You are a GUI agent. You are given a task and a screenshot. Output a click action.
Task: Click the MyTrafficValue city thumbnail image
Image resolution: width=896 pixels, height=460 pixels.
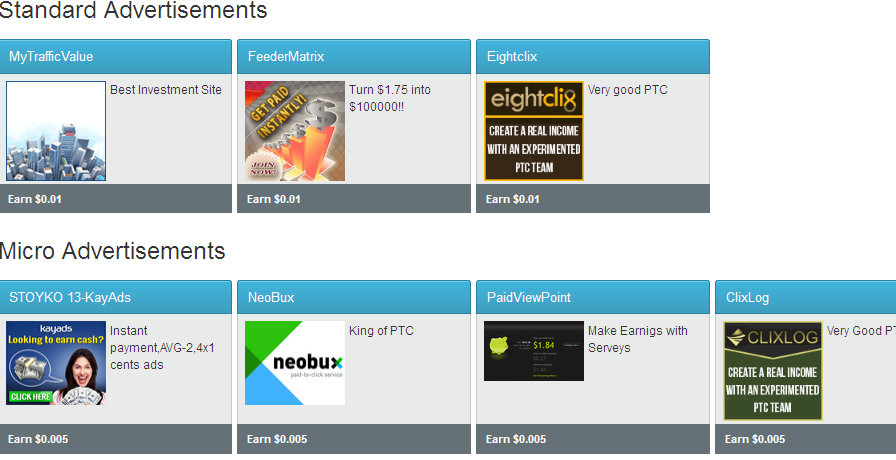tap(56, 131)
